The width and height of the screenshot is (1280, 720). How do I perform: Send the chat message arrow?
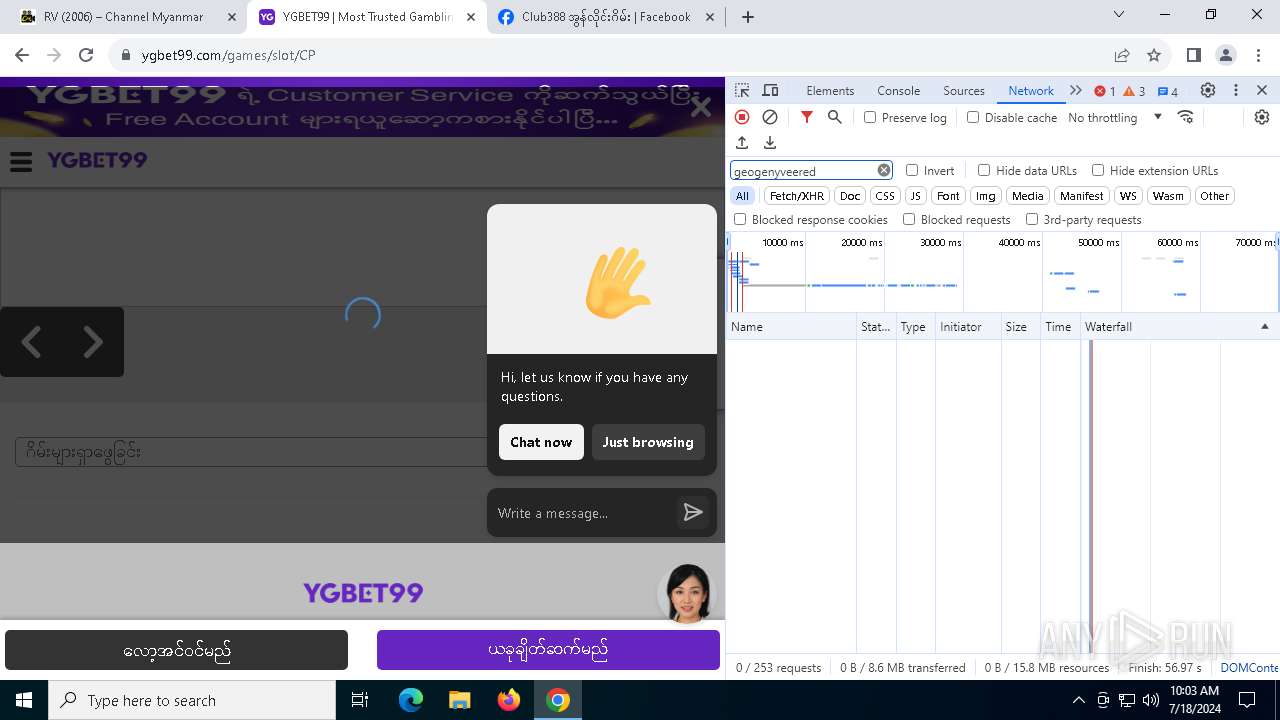pos(693,512)
